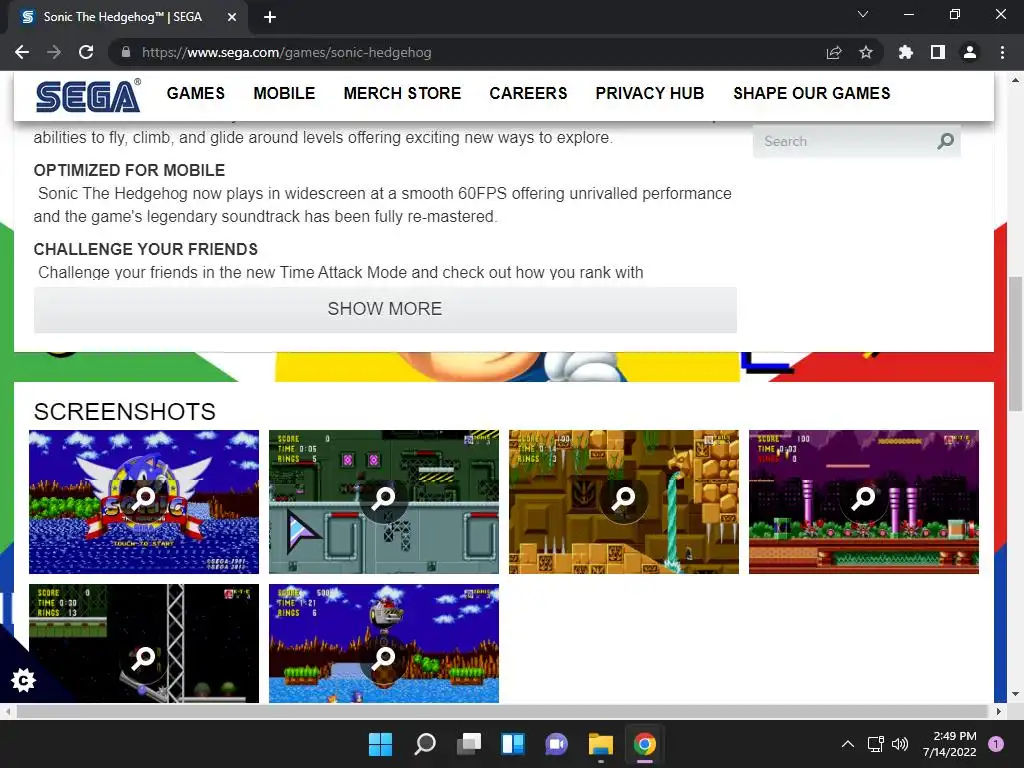Image resolution: width=1024 pixels, height=768 pixels.
Task: Open the CAREERS menu item
Action: click(x=528, y=93)
